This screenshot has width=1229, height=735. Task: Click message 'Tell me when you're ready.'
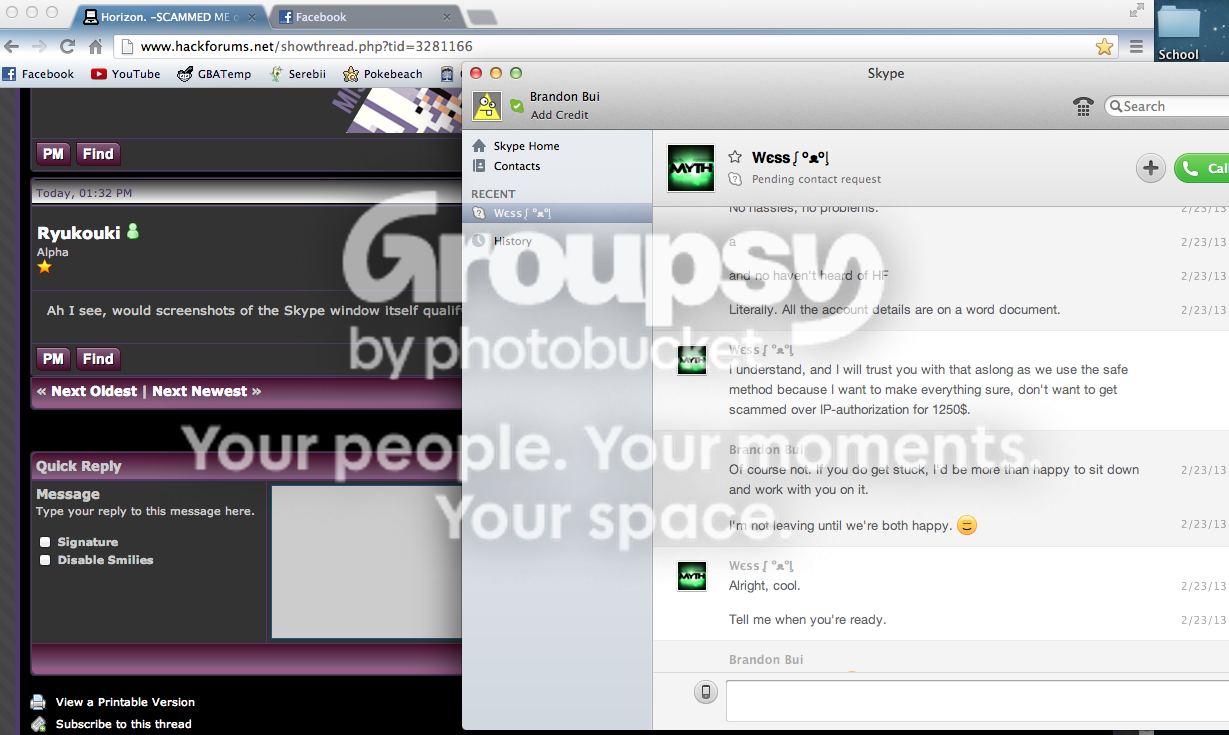(x=807, y=619)
